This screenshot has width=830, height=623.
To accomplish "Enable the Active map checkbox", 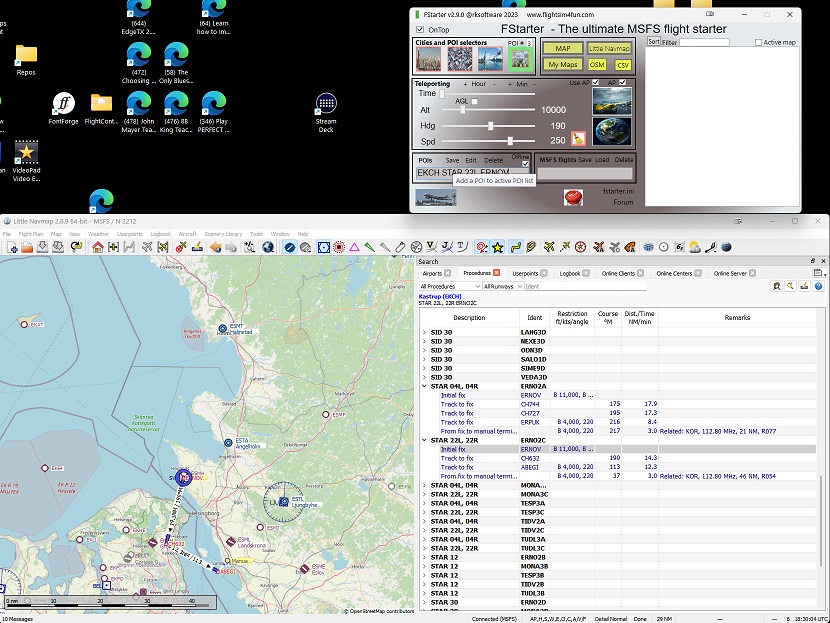I will click(x=759, y=43).
